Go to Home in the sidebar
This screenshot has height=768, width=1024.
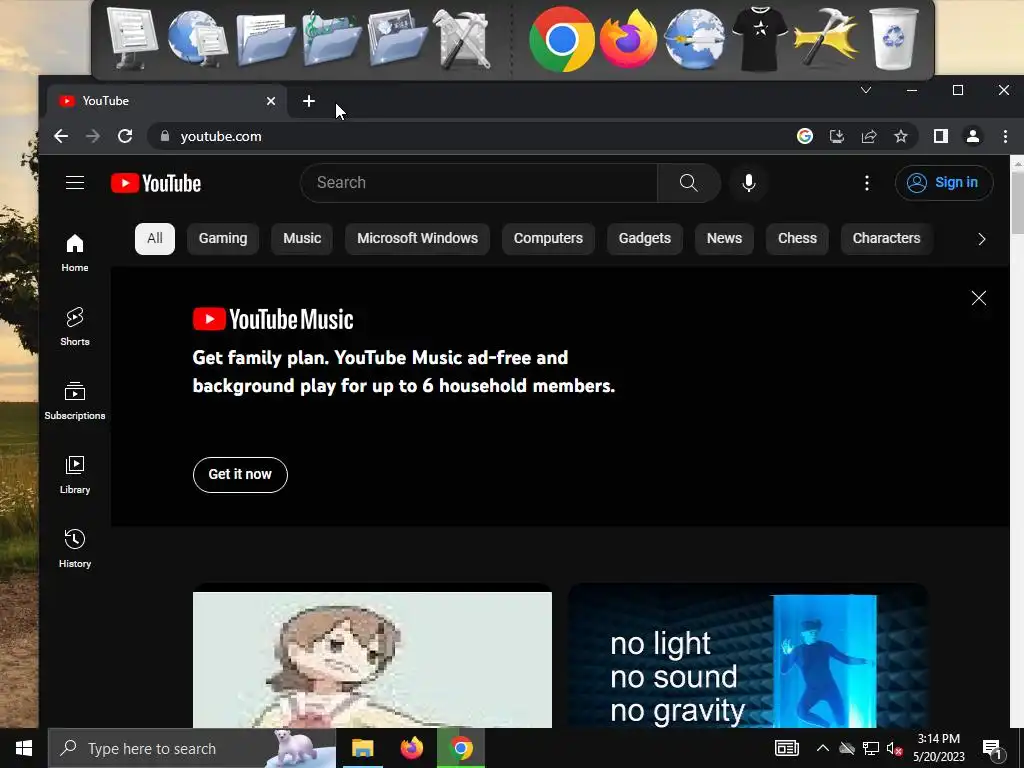tap(75, 253)
